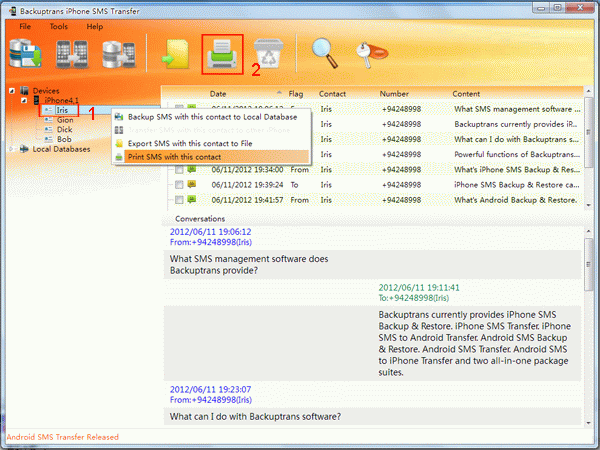
Task: Click the conversations pane scrollbar thumb
Action: [589, 264]
